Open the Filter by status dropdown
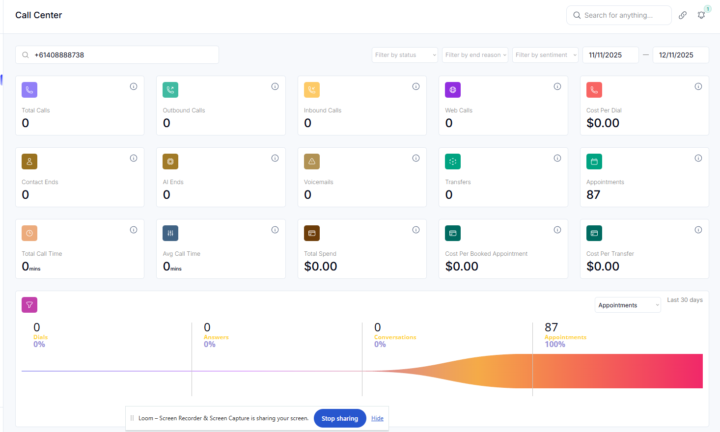Viewport: 720px width, 432px height. [x=404, y=55]
